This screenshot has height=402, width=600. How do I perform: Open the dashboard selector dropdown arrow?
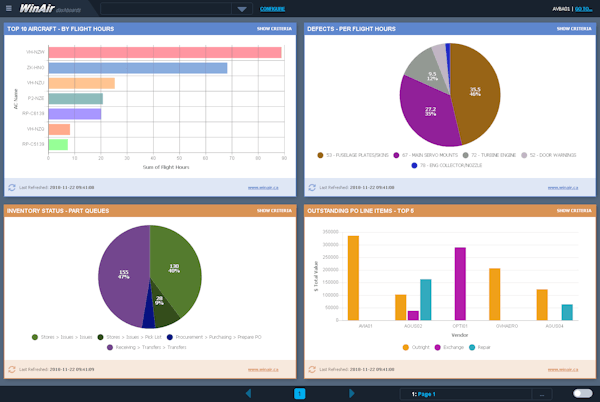(x=242, y=9)
